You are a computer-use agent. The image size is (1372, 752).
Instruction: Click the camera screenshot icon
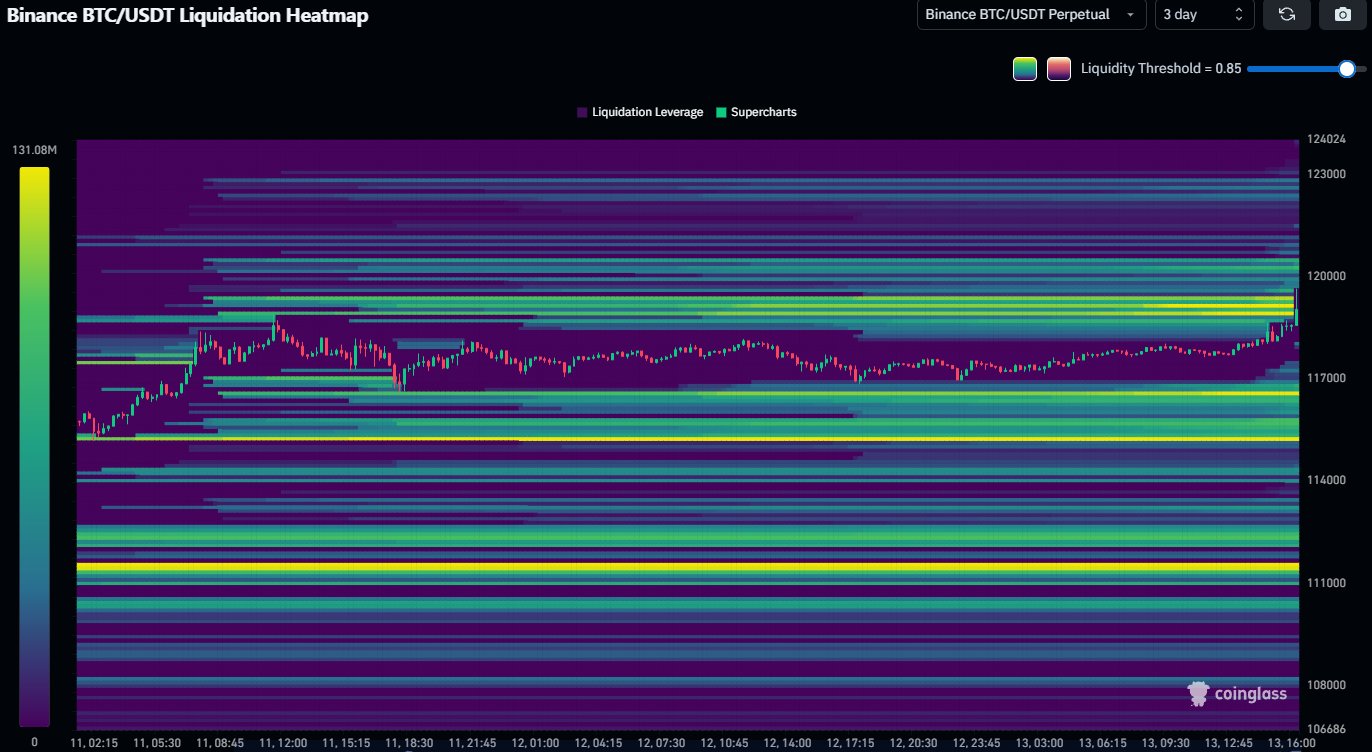point(1342,15)
